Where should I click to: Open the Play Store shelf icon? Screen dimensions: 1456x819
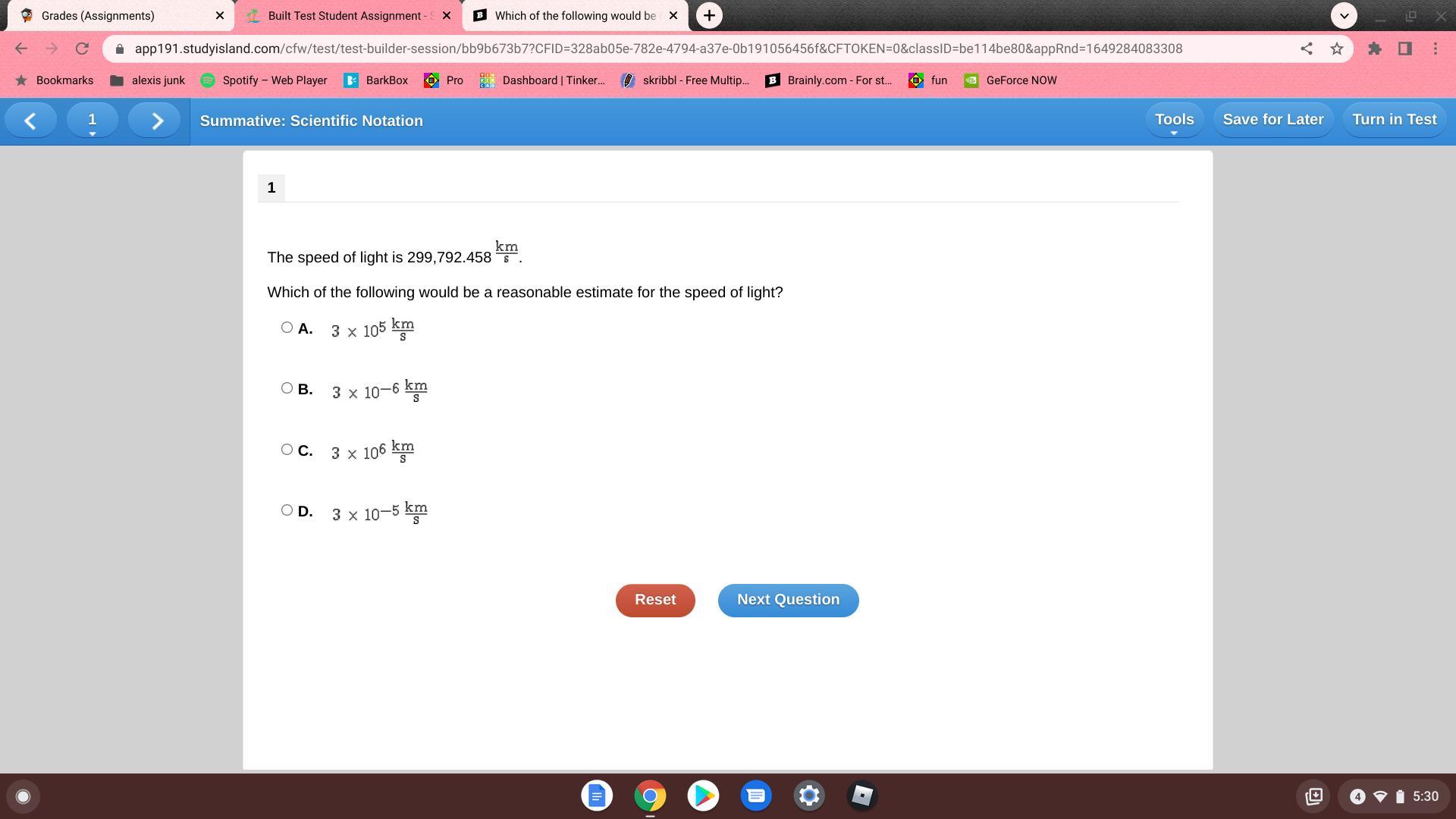703,795
